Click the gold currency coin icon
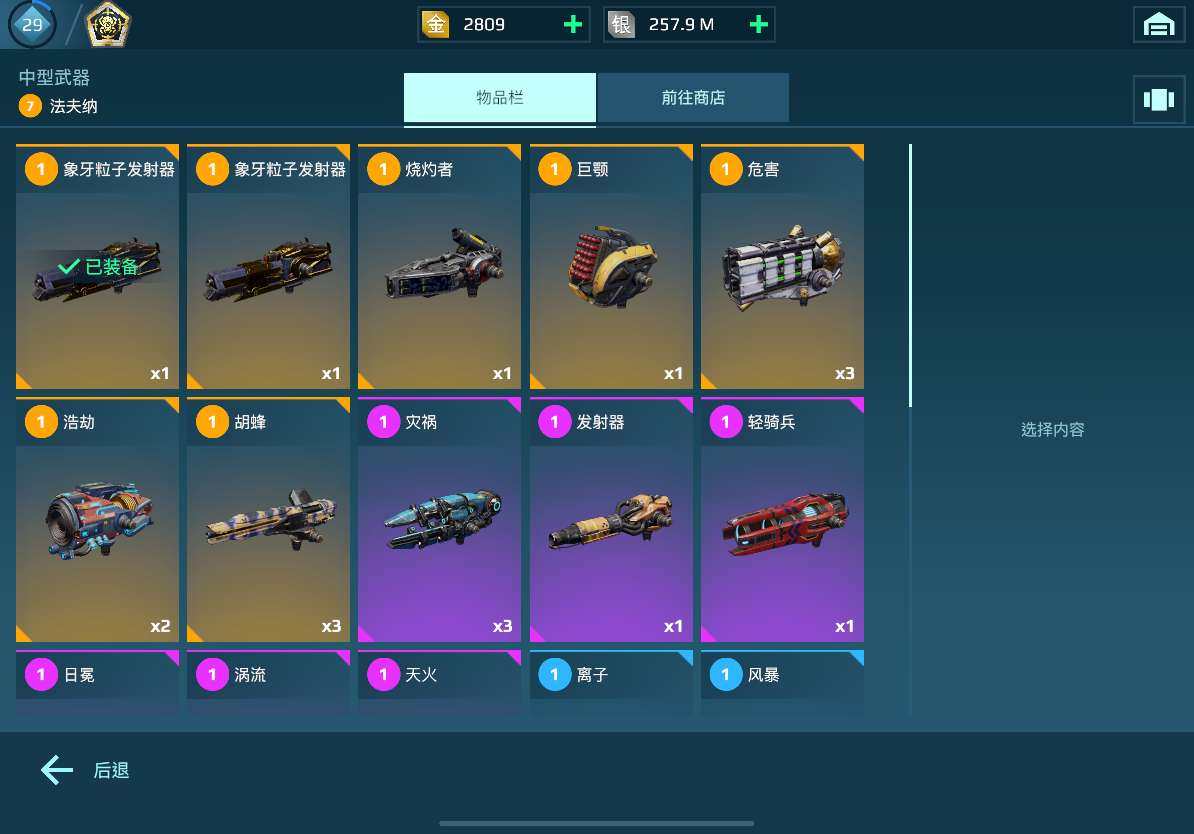Viewport: 1194px width, 834px height. 436,24
